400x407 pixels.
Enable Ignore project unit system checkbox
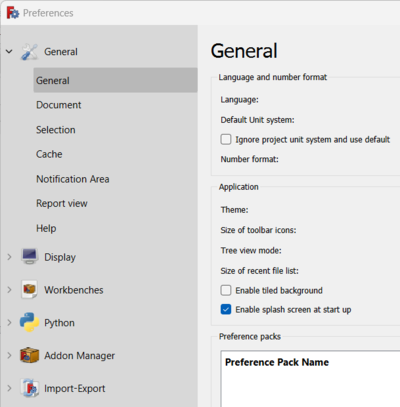226,139
